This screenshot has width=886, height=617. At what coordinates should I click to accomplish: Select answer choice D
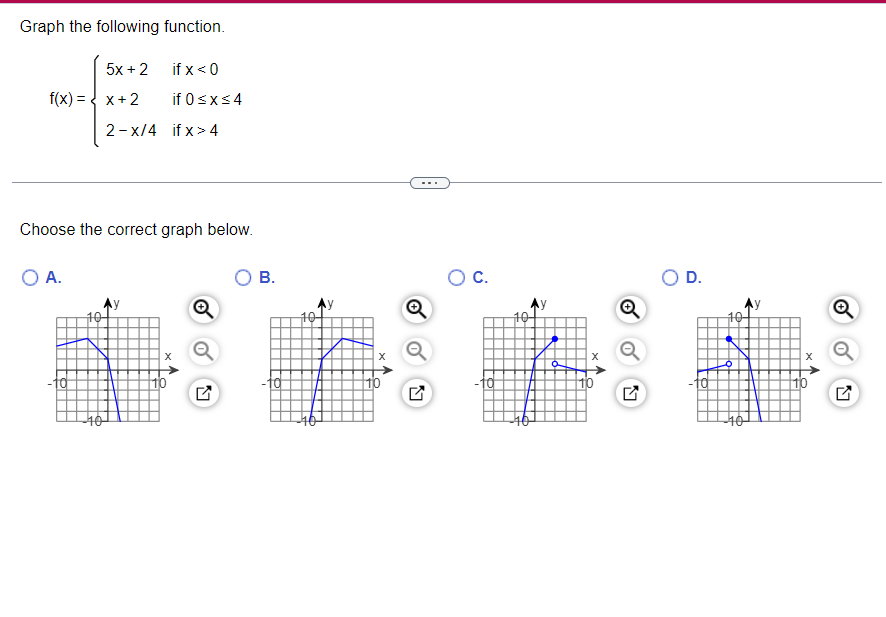[x=670, y=277]
